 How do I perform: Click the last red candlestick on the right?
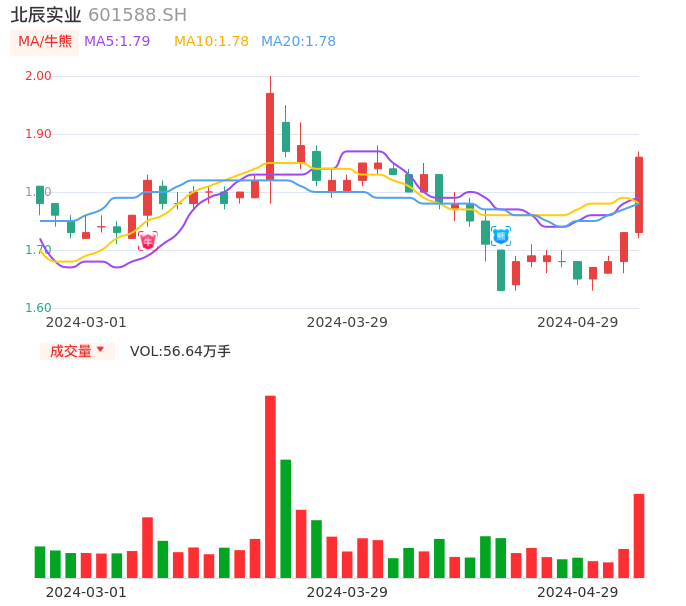[639, 194]
